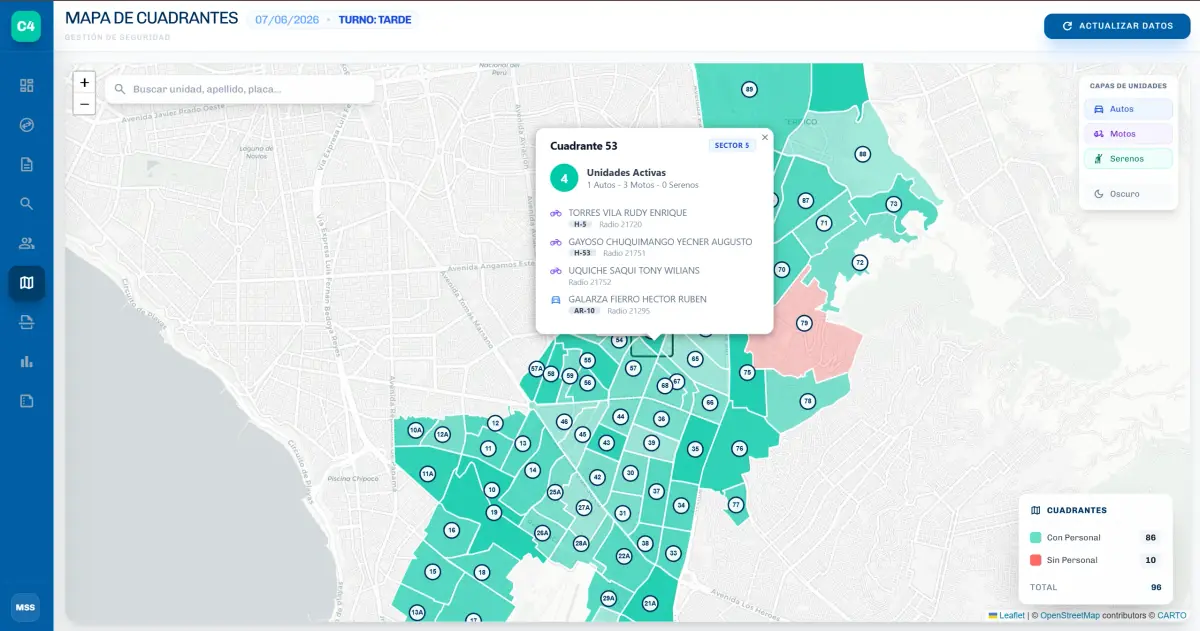Click the Sector 5 badge in popup
The width and height of the screenshot is (1200, 631).
pos(732,146)
